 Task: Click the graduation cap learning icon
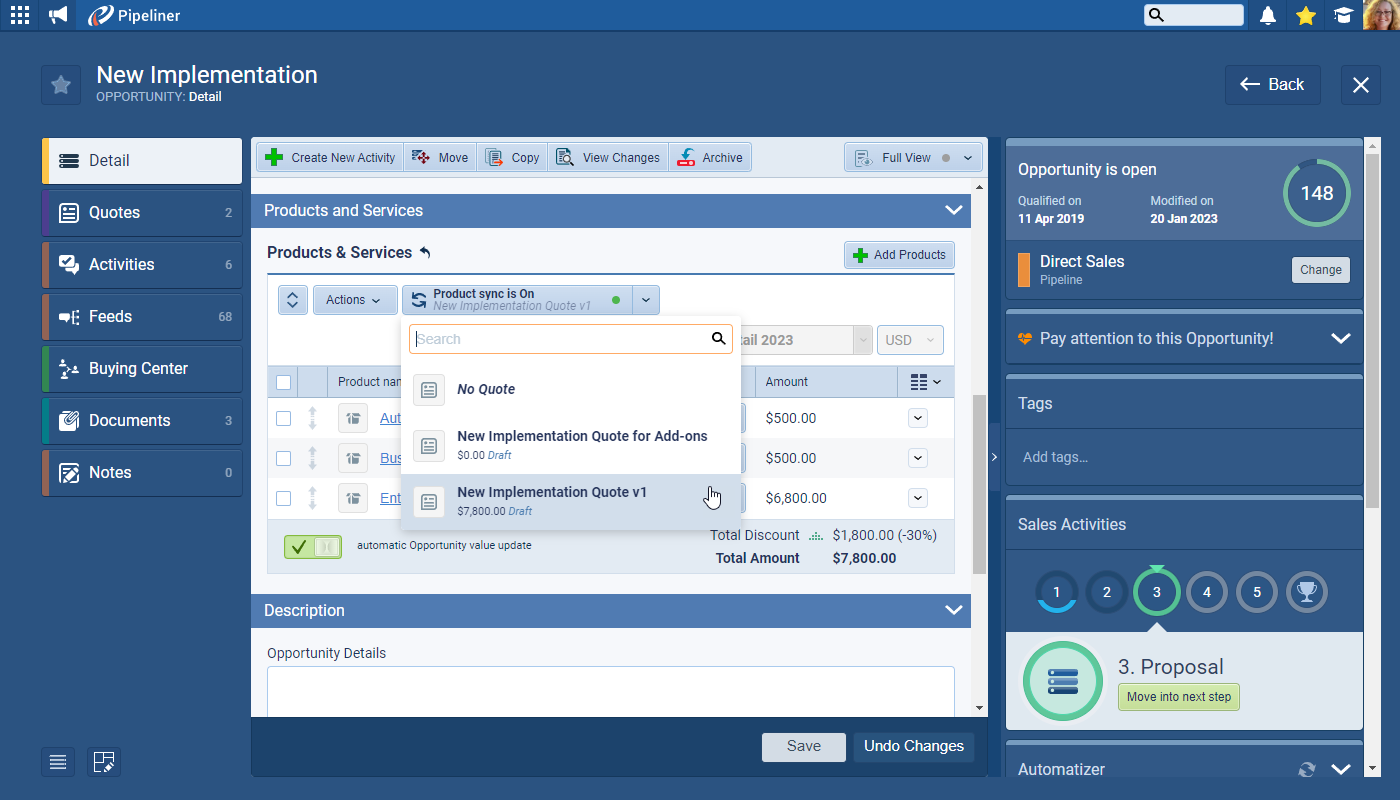[1343, 15]
